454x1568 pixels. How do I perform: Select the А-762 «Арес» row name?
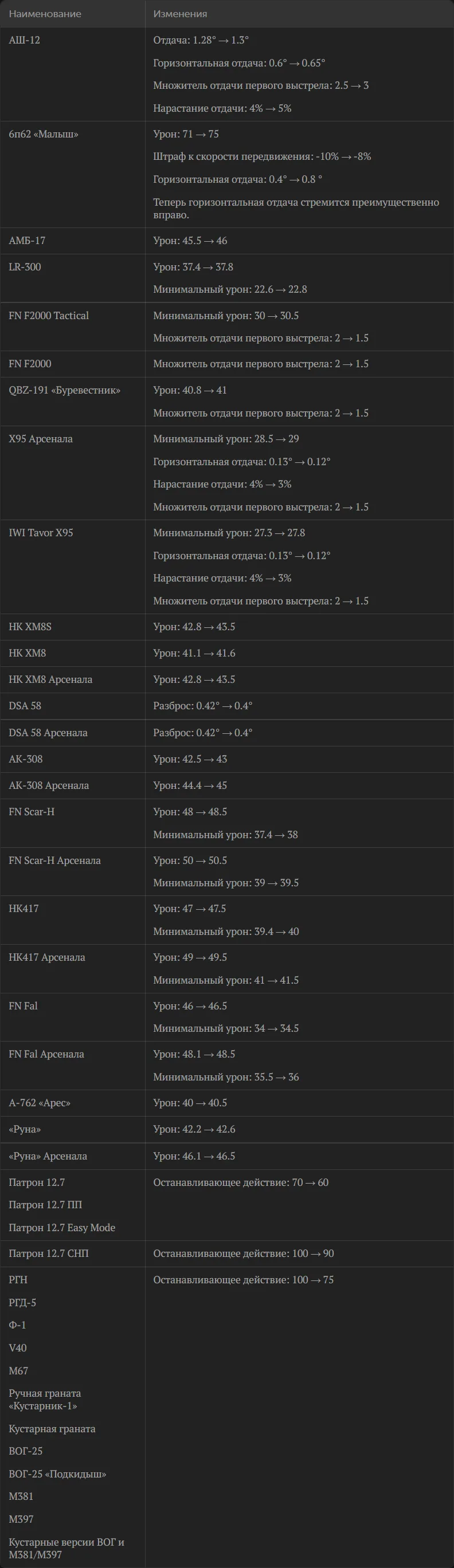[x=40, y=1103]
